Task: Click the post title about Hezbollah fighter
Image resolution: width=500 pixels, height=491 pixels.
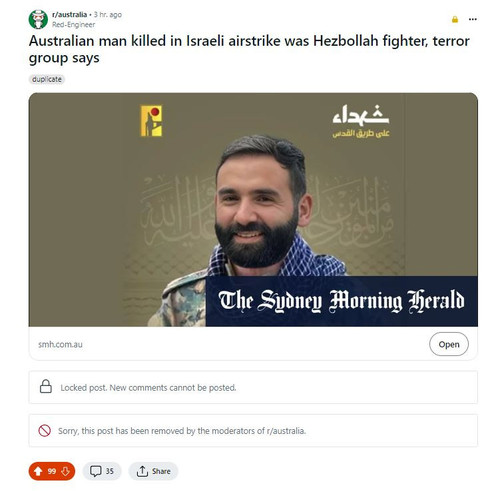Action: coord(249,49)
